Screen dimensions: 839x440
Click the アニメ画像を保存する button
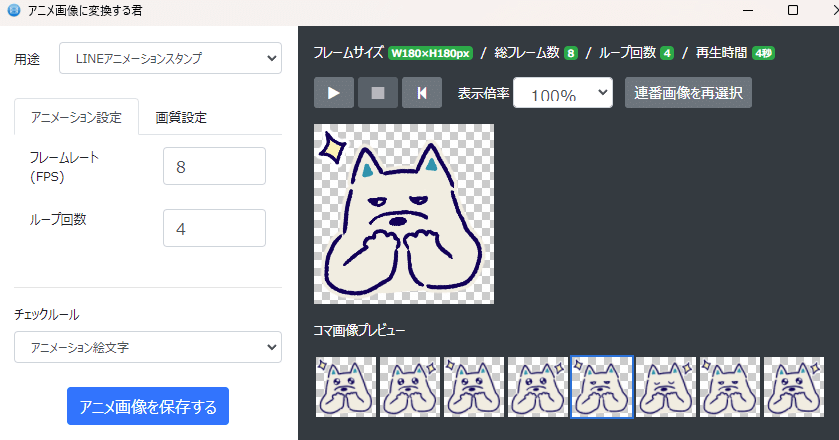click(148, 406)
